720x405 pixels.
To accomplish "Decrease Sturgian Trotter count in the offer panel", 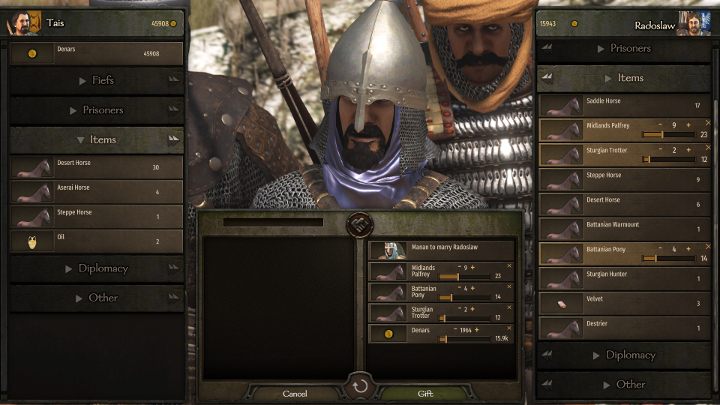I will point(459,309).
